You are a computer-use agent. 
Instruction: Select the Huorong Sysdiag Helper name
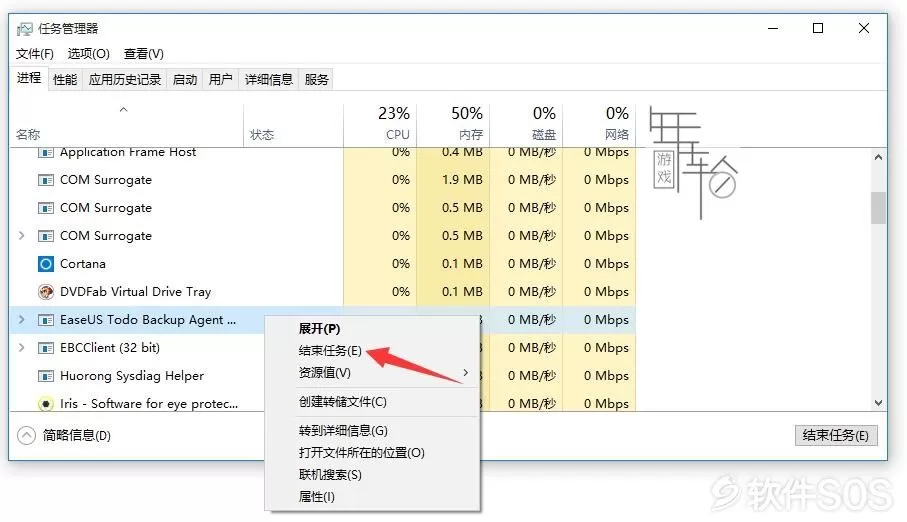click(x=132, y=376)
